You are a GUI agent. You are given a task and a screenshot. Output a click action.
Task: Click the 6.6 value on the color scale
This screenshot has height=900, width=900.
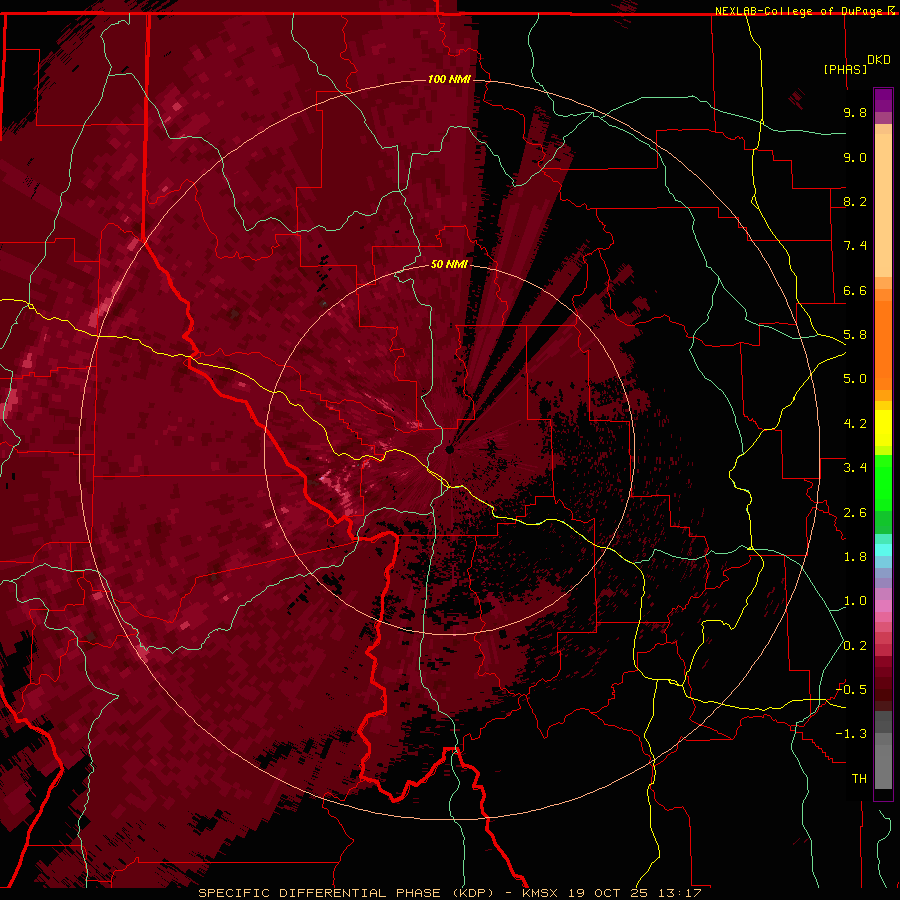pyautogui.click(x=855, y=290)
